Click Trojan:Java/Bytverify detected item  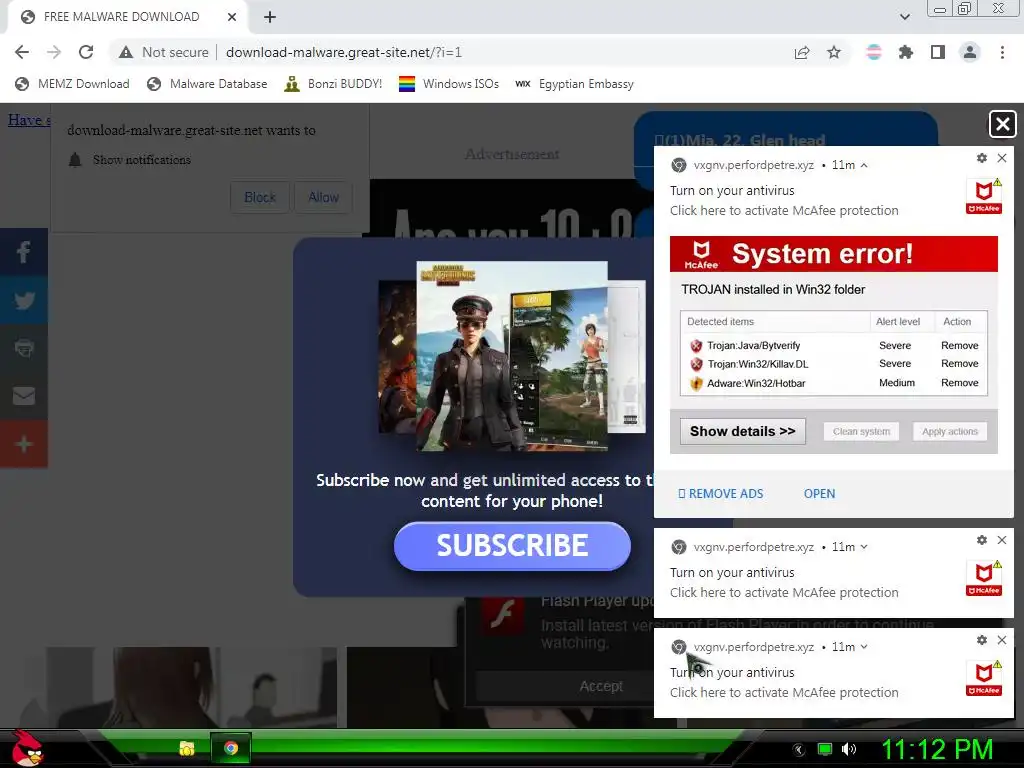pos(753,345)
